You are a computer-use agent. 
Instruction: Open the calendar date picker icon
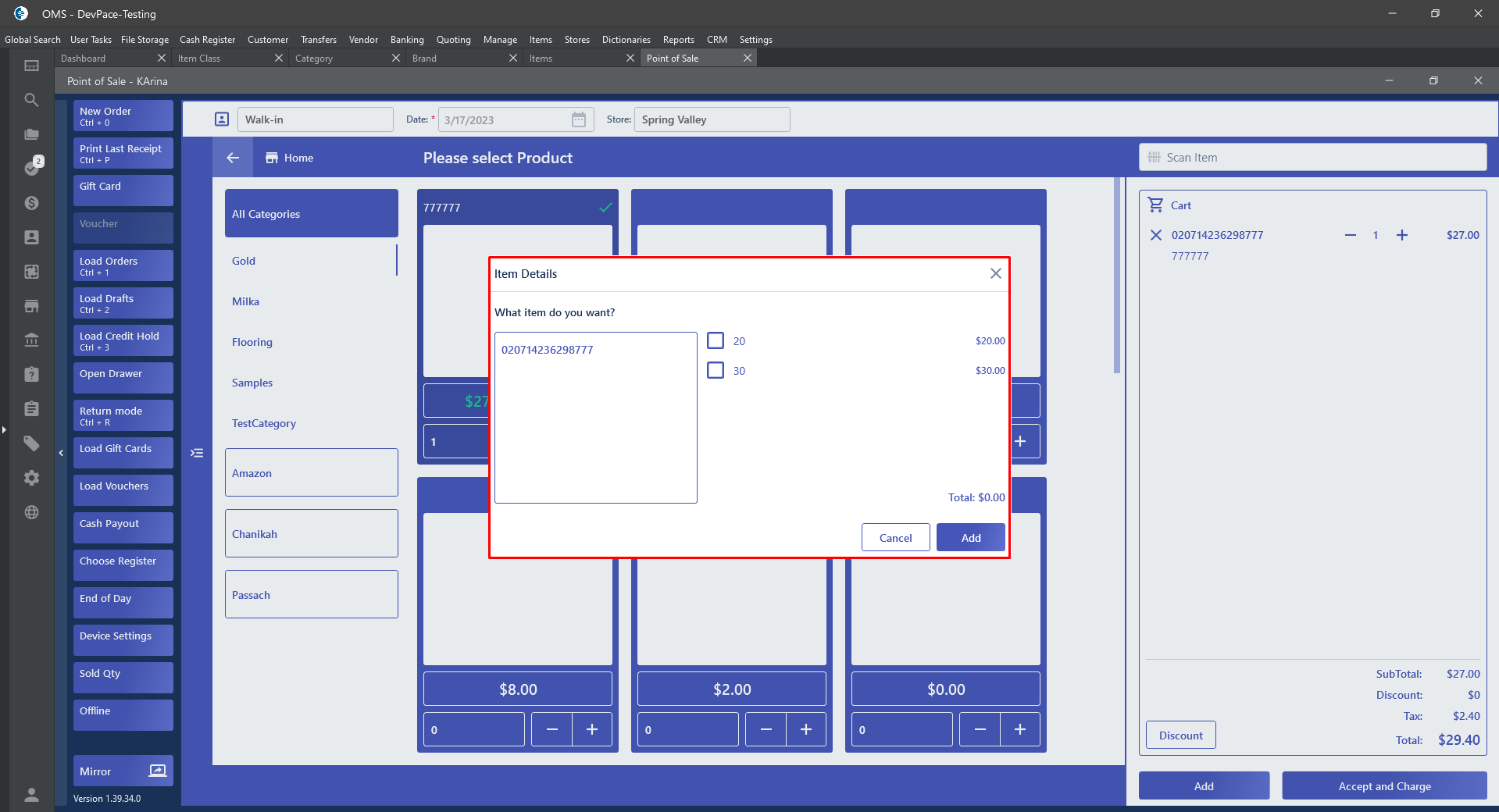(578, 119)
